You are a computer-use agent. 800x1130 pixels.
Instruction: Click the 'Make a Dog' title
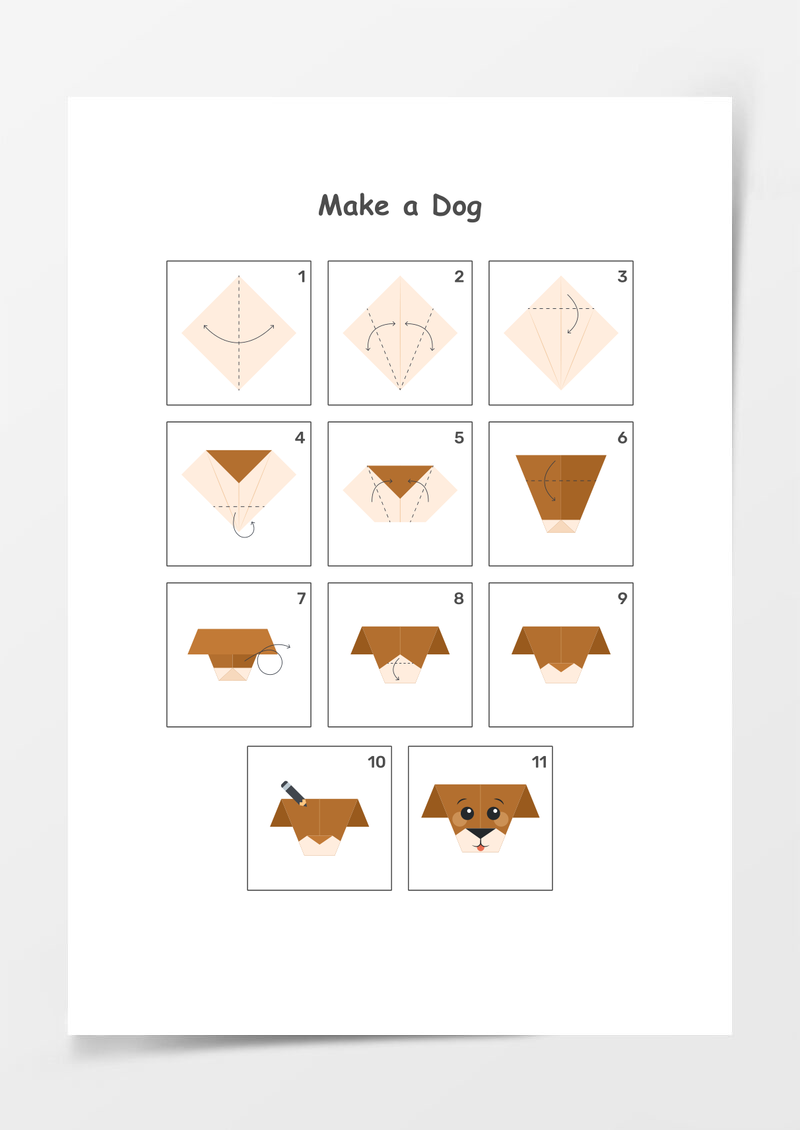click(400, 206)
